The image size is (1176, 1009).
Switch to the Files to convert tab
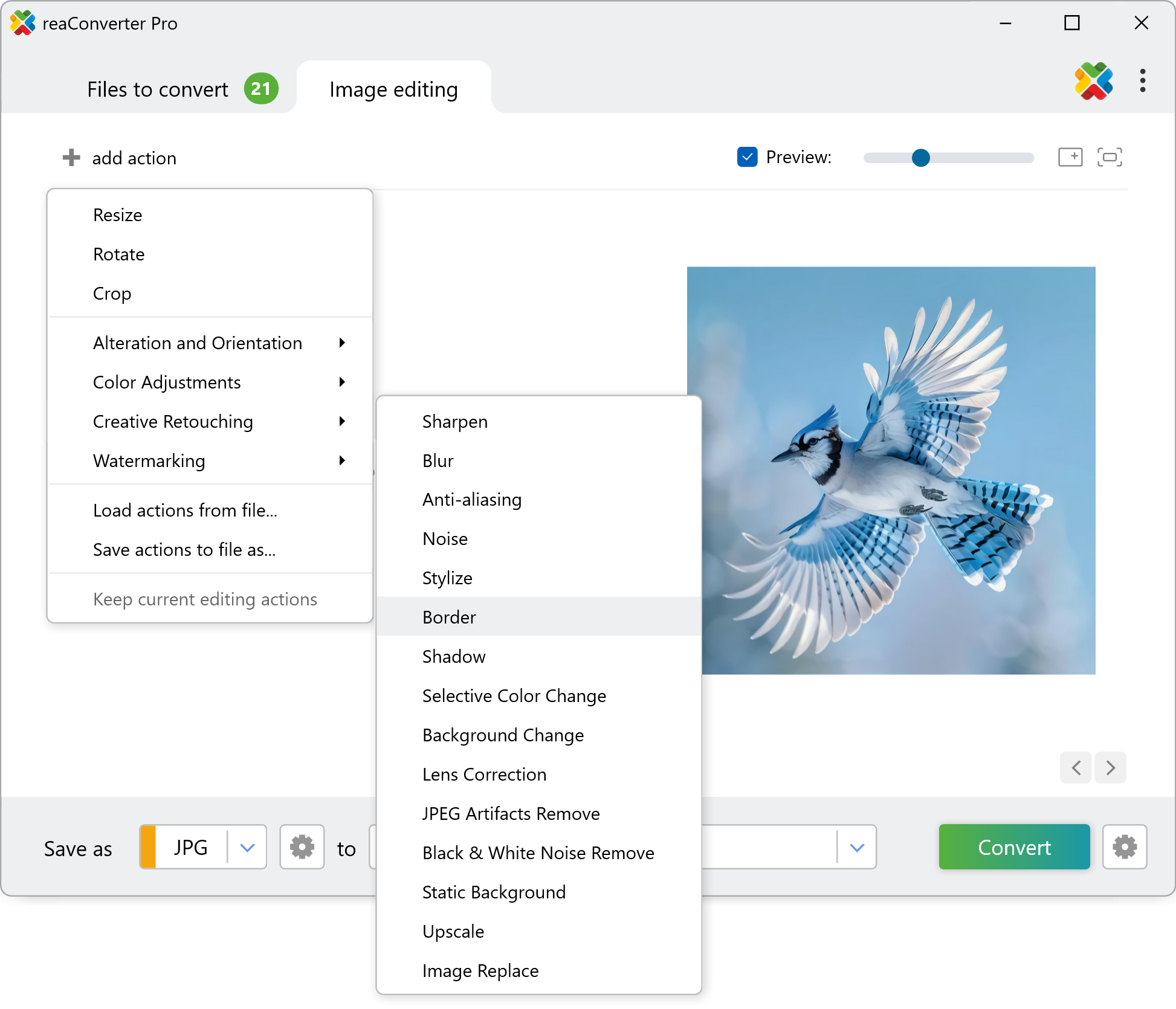tap(158, 89)
